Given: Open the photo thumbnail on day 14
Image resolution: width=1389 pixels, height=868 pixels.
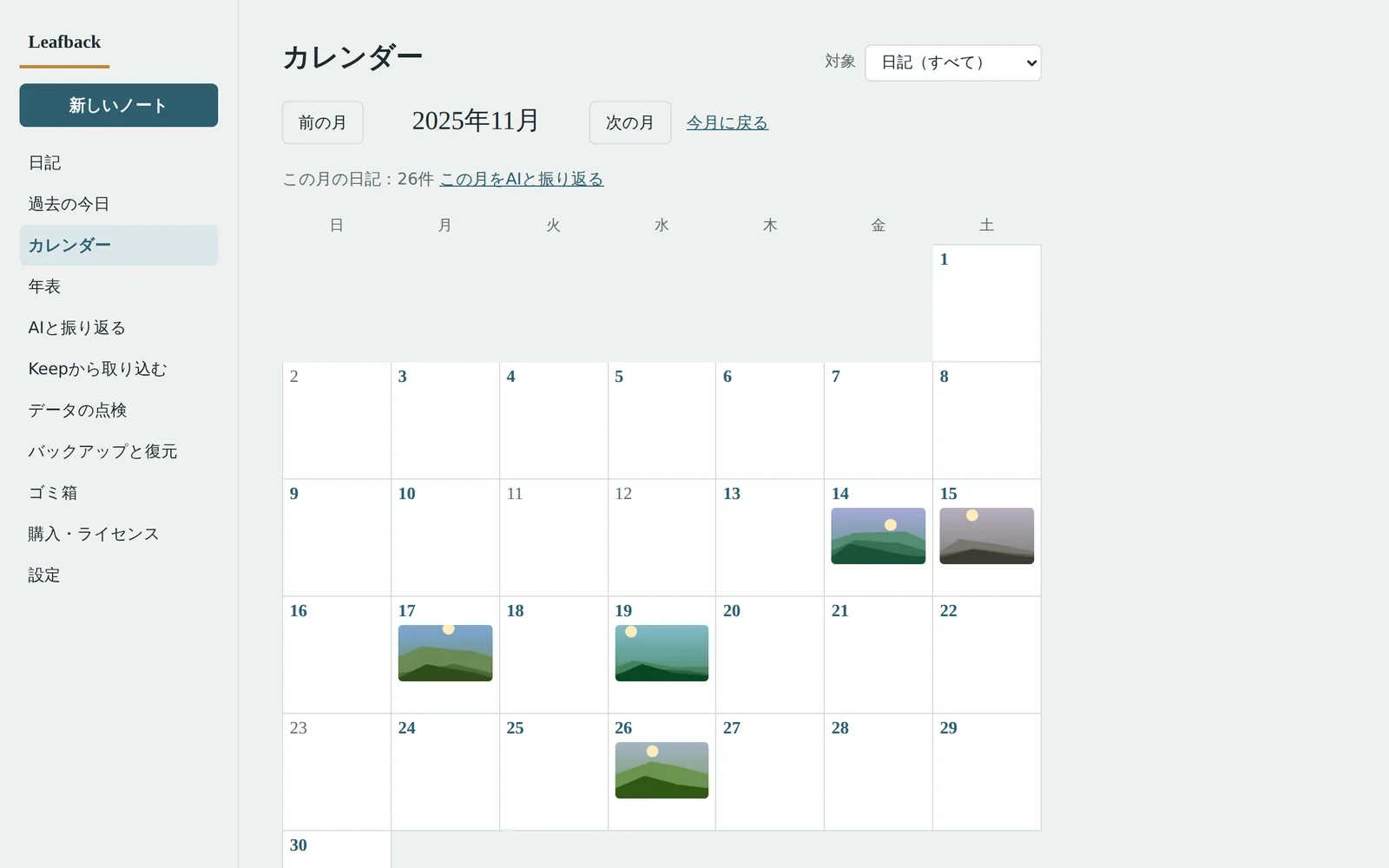Looking at the screenshot, I should pyautogui.click(x=878, y=536).
